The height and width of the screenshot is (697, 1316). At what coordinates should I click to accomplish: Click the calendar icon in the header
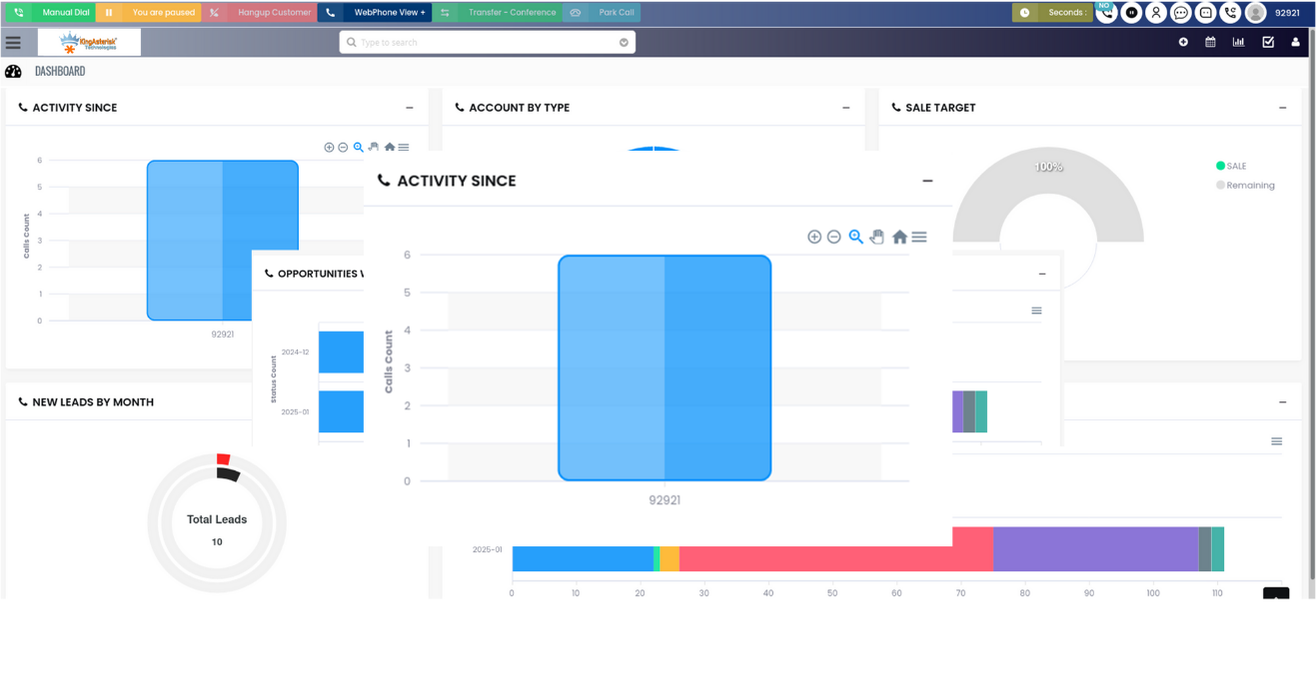[x=1210, y=42]
